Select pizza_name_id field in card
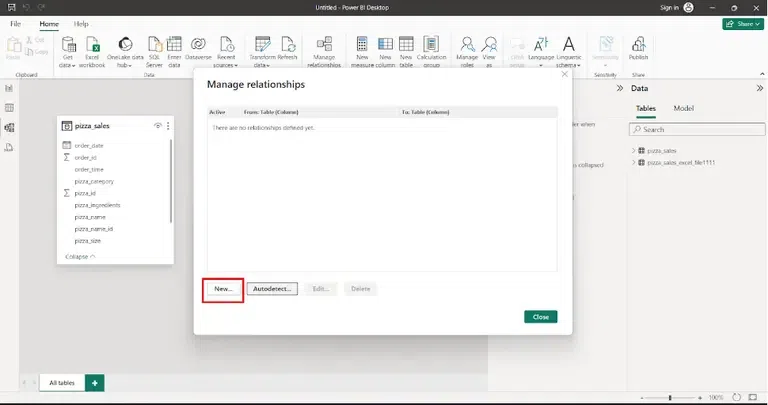 coord(94,229)
